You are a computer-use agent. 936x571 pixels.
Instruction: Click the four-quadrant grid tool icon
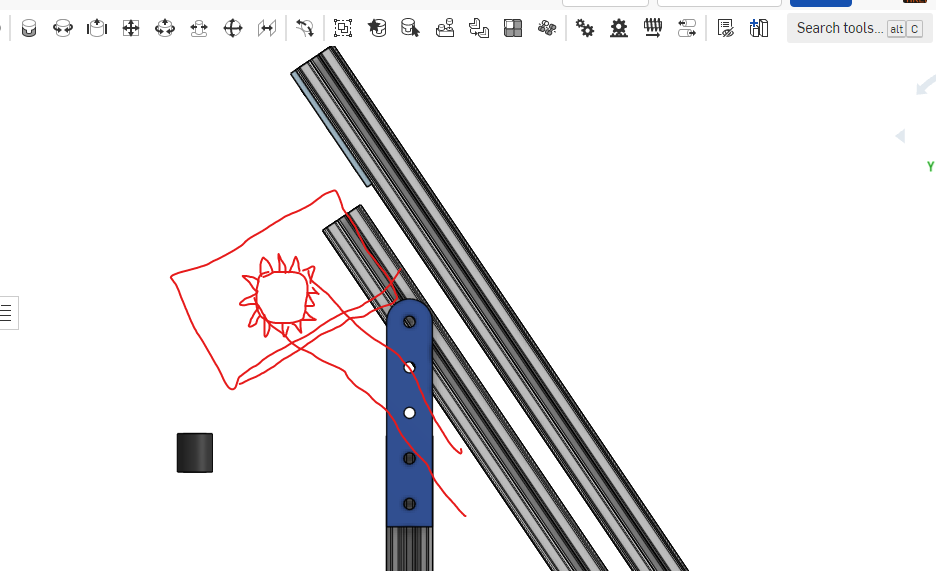point(513,28)
